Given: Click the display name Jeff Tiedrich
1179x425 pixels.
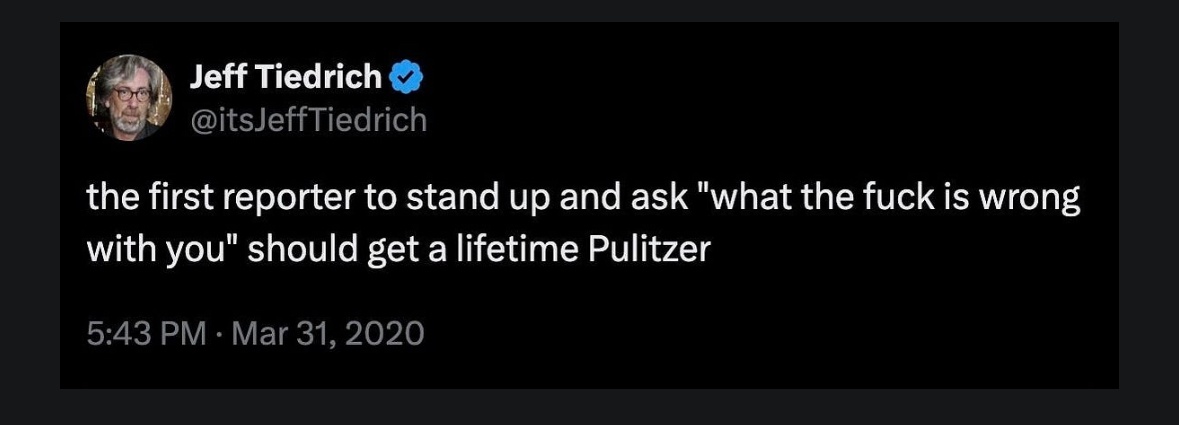Looking at the screenshot, I should 285,76.
